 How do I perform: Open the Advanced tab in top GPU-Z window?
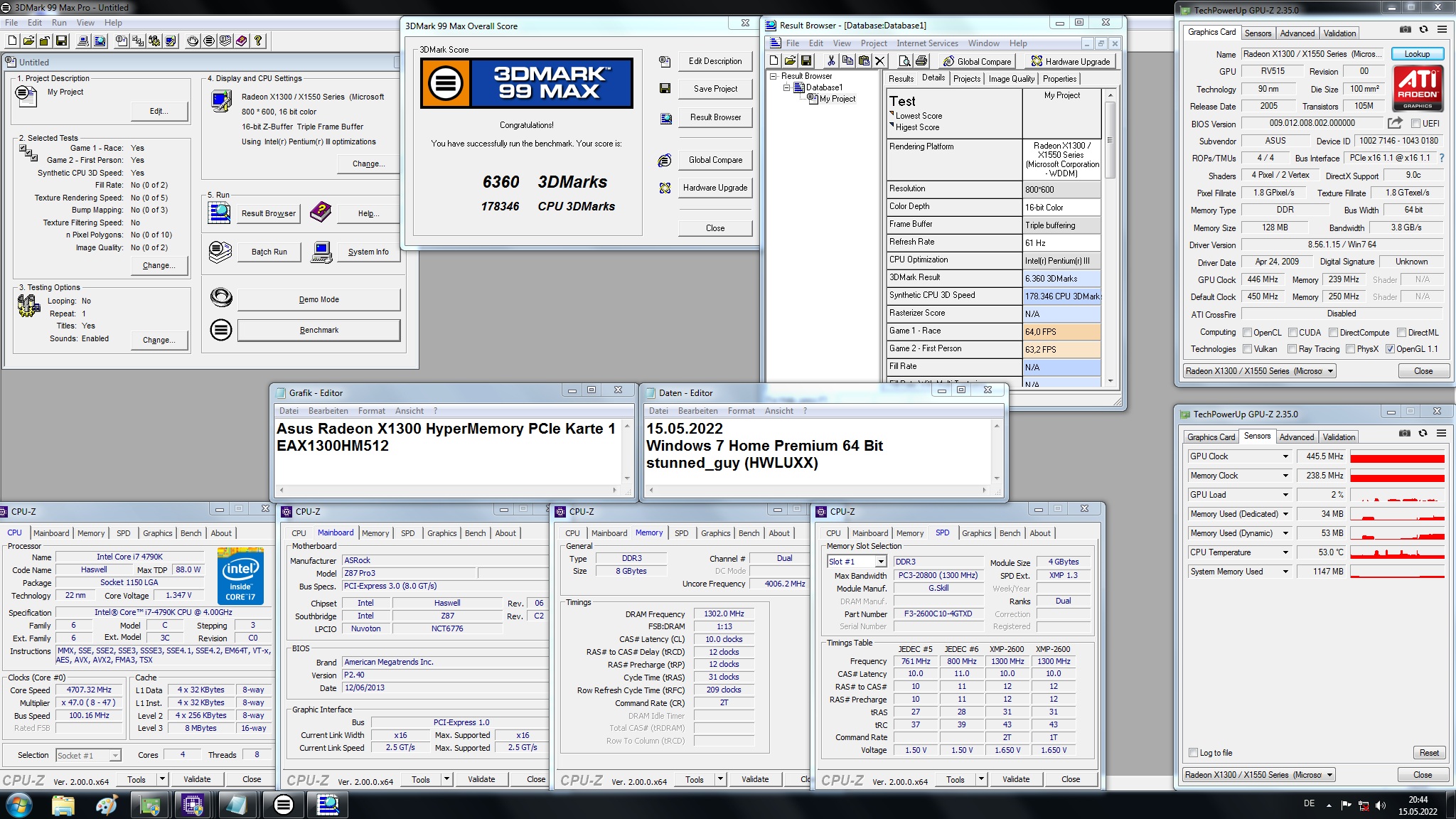pos(1297,33)
